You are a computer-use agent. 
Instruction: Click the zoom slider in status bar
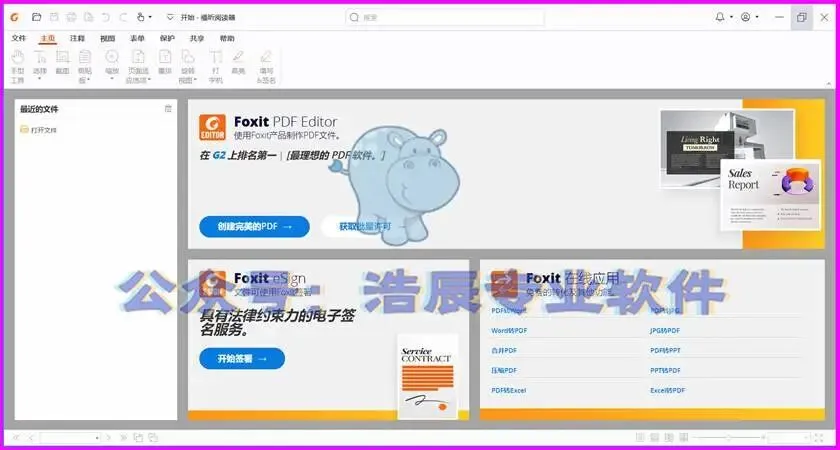tap(728, 438)
